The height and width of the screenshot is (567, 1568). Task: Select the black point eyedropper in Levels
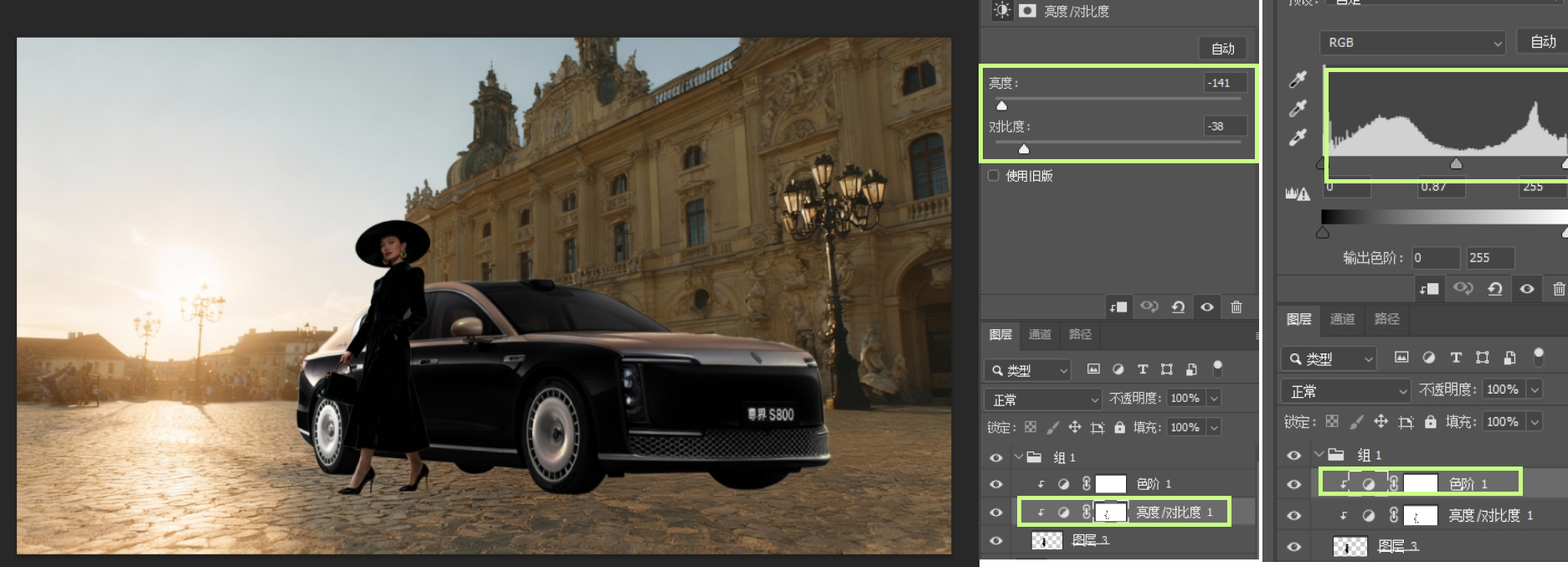[1298, 80]
